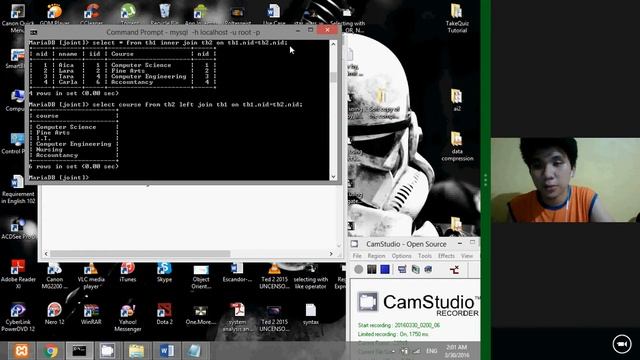Open the Object Orient desktop file
The height and width of the screenshot is (360, 640).
pos(201,276)
